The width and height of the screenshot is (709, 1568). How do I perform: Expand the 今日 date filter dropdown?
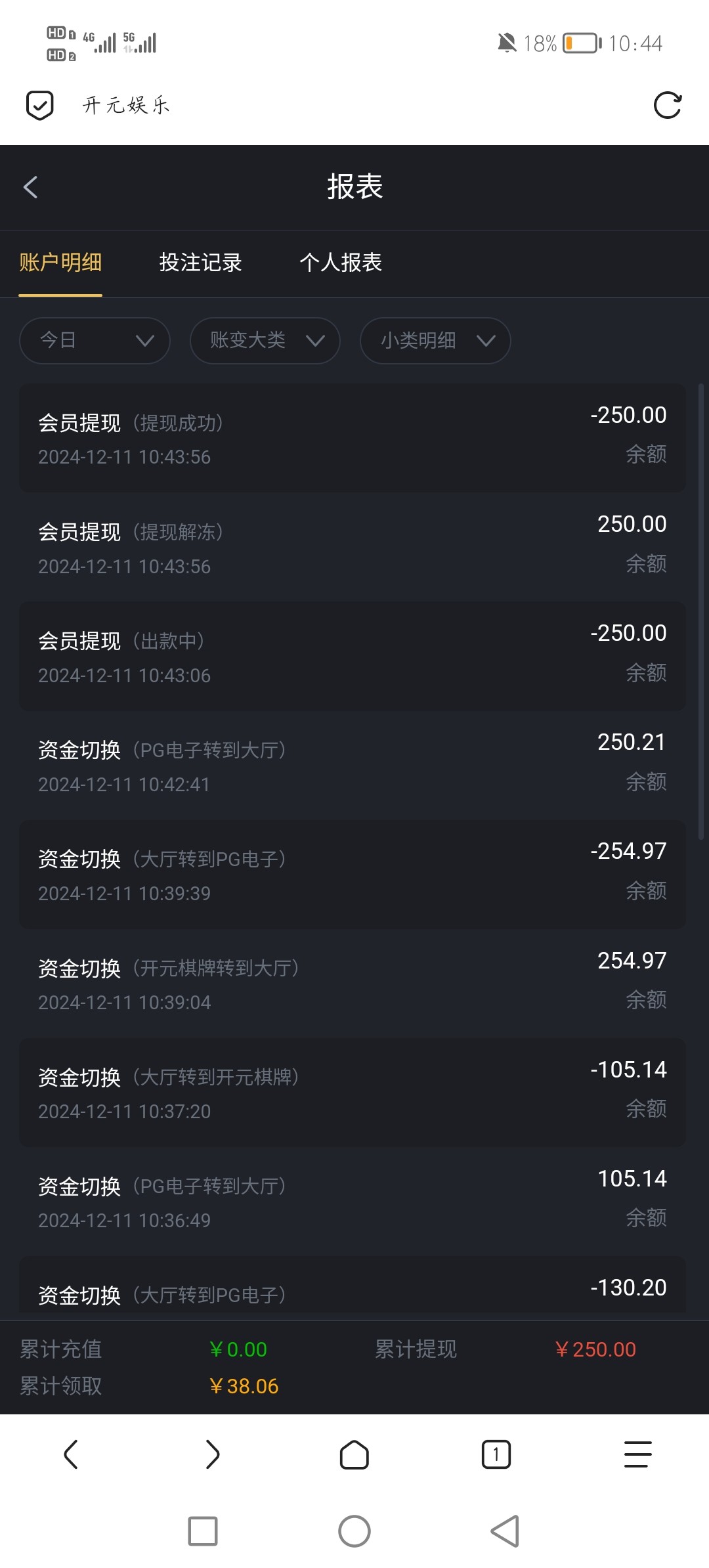coord(95,340)
